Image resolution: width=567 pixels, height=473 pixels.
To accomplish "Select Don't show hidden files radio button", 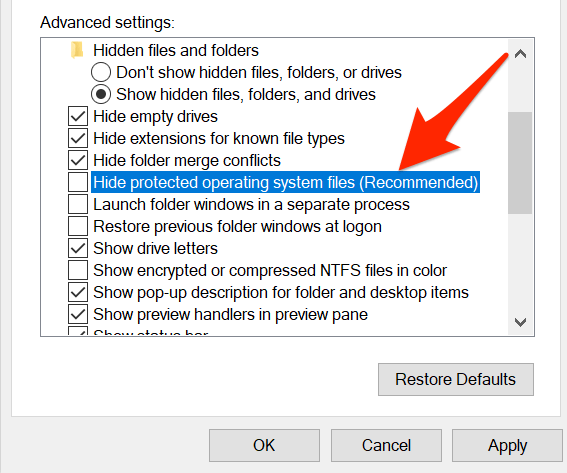I will [x=101, y=72].
